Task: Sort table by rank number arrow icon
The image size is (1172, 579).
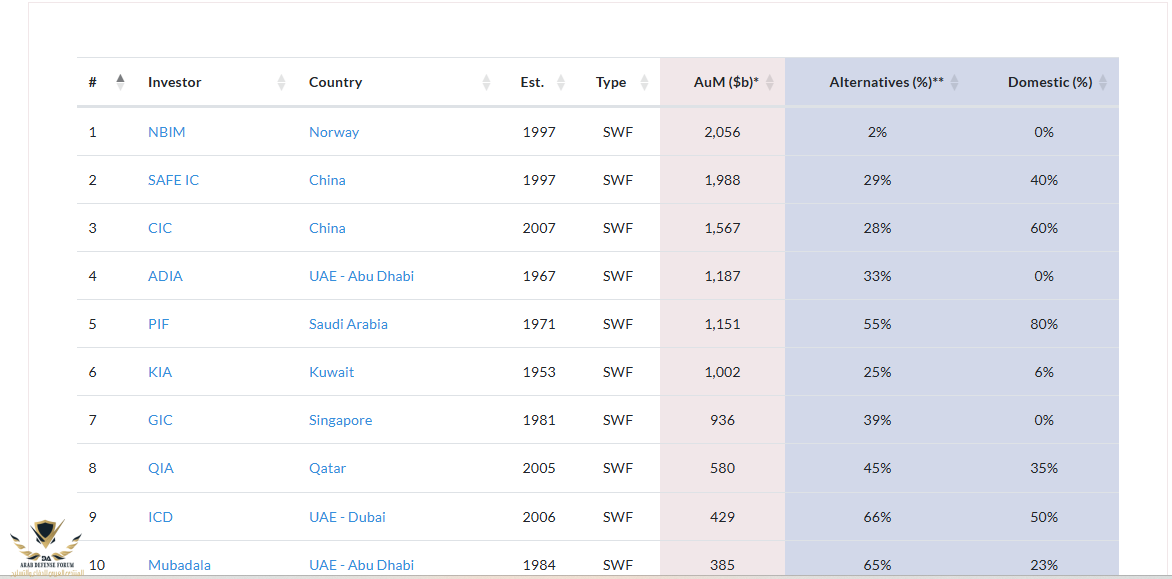Action: pyautogui.click(x=121, y=82)
